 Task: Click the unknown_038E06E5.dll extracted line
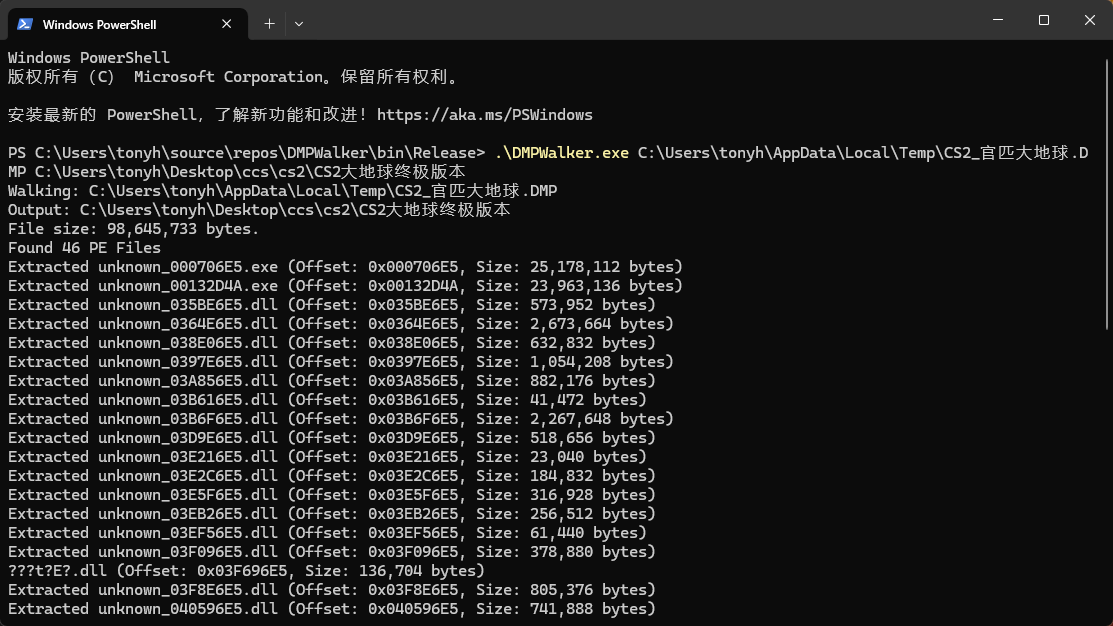tap(331, 343)
